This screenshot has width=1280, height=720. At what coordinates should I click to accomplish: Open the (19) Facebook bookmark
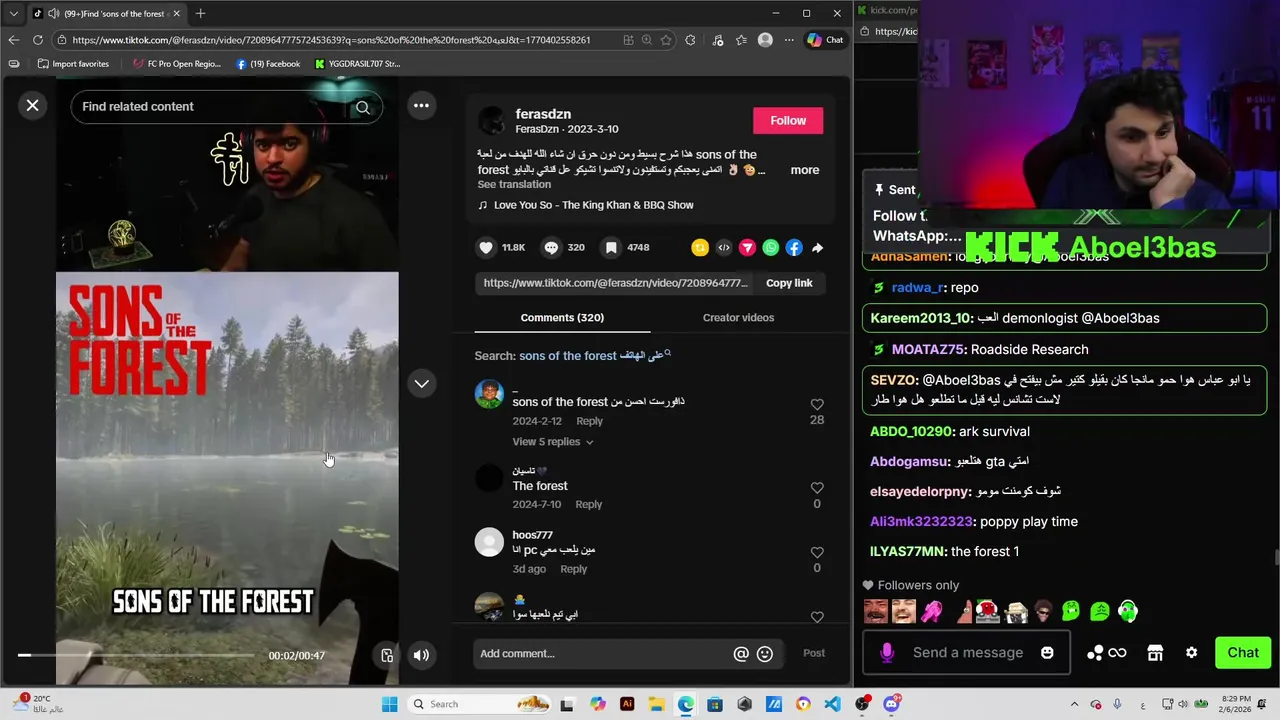tap(268, 64)
